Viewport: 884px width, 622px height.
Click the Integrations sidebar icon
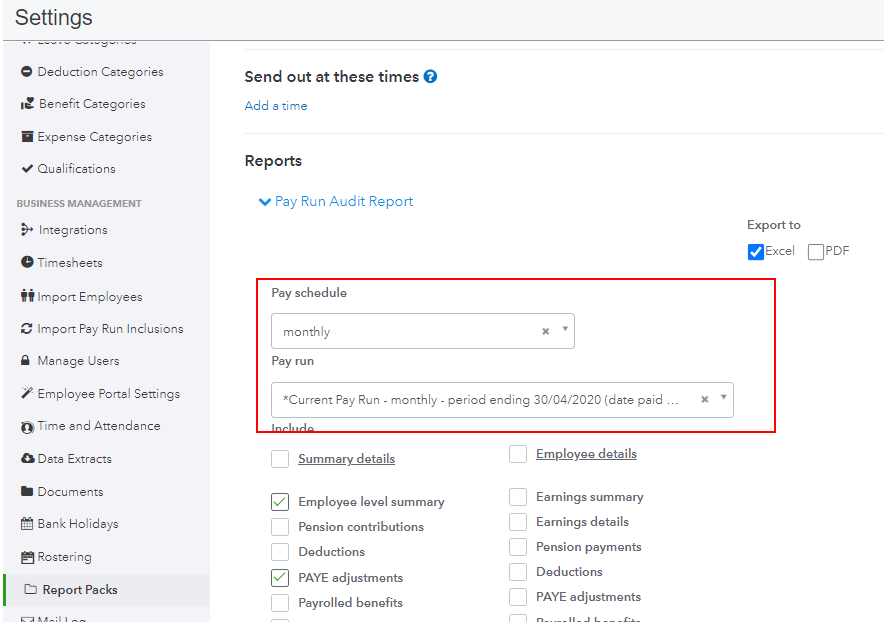[x=27, y=230]
